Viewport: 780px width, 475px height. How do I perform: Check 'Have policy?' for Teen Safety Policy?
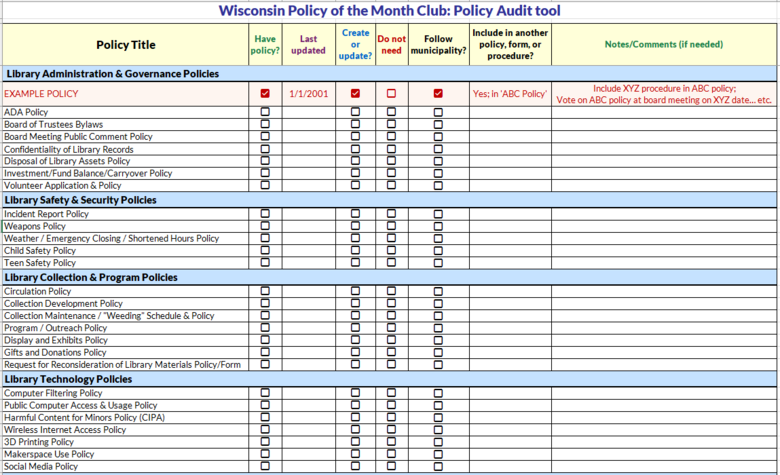(265, 263)
